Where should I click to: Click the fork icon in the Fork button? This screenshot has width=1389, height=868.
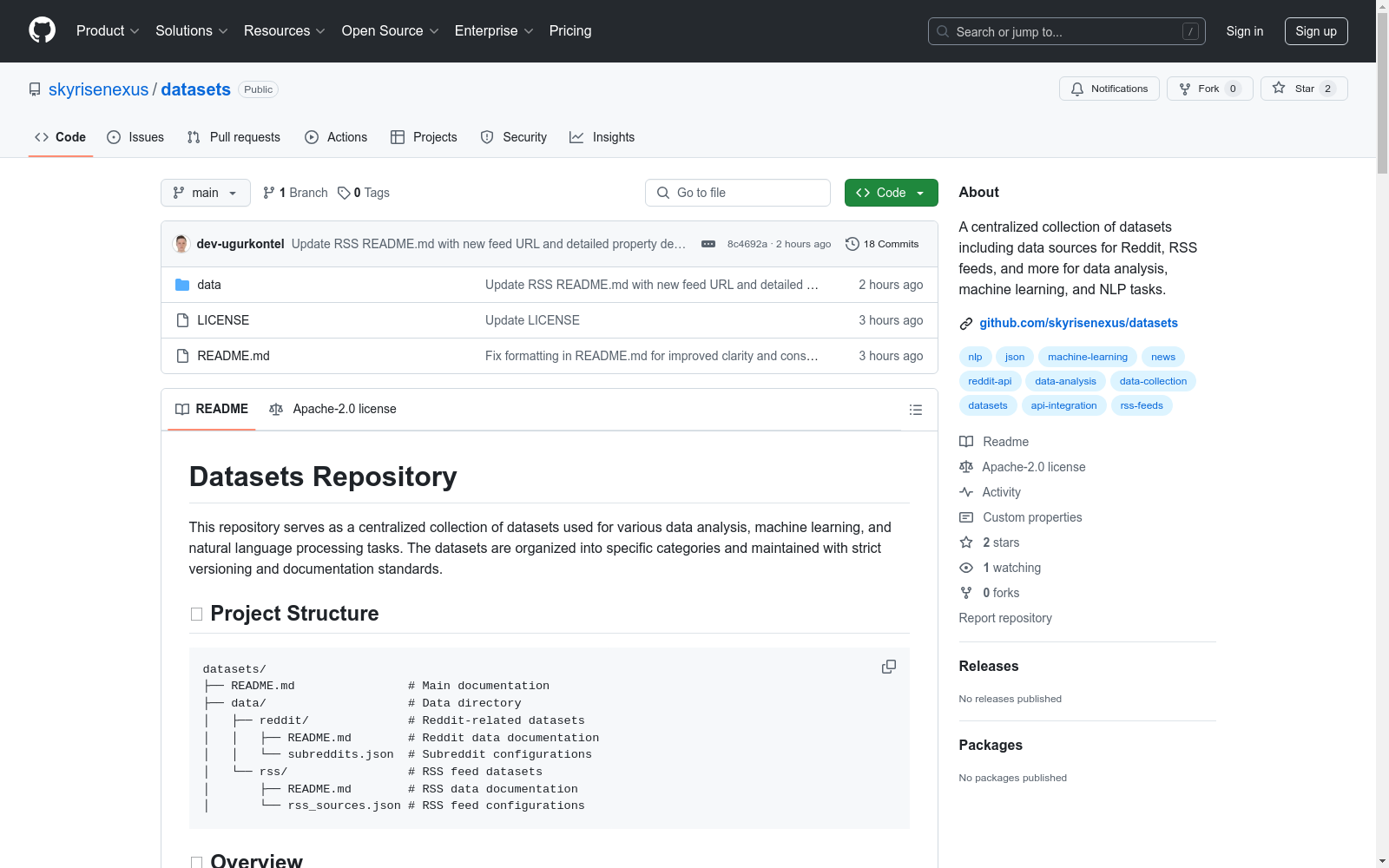pos(1185,89)
